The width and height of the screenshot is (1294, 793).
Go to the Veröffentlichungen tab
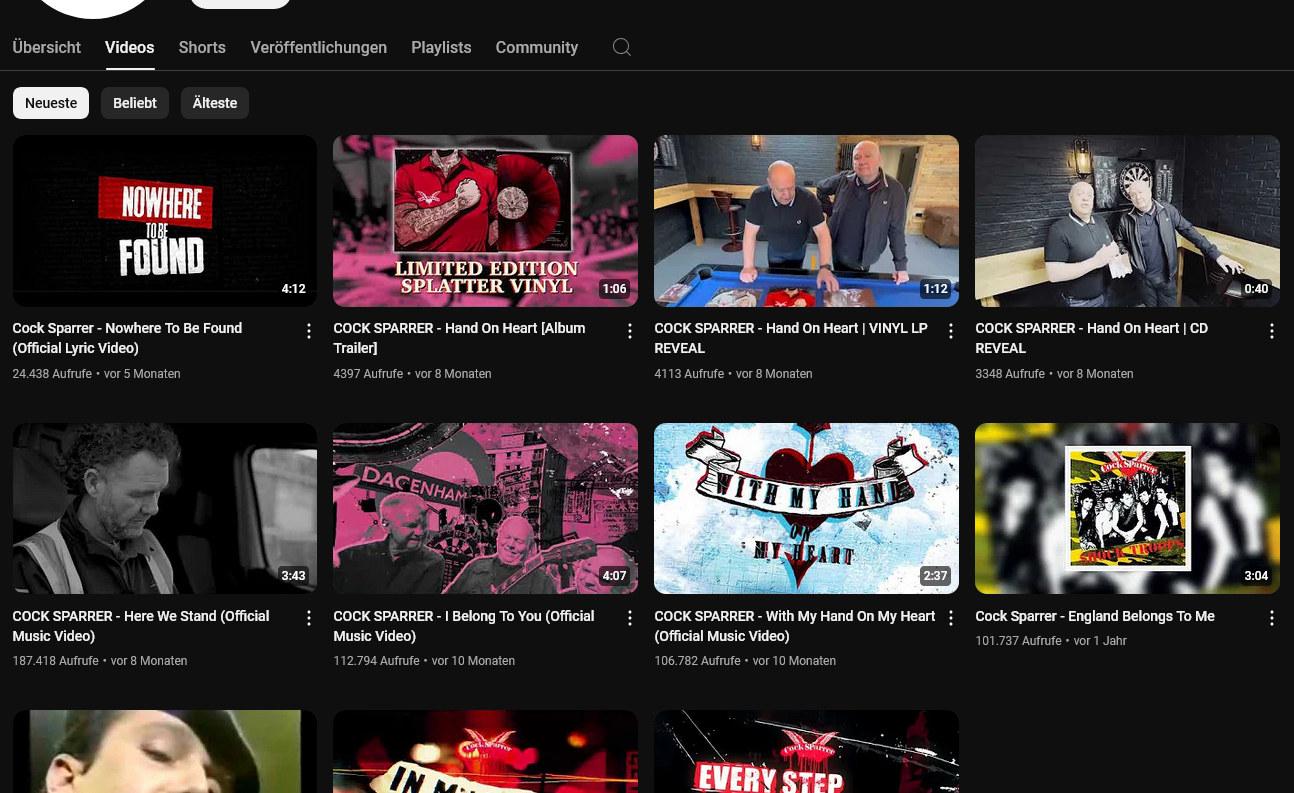318,47
